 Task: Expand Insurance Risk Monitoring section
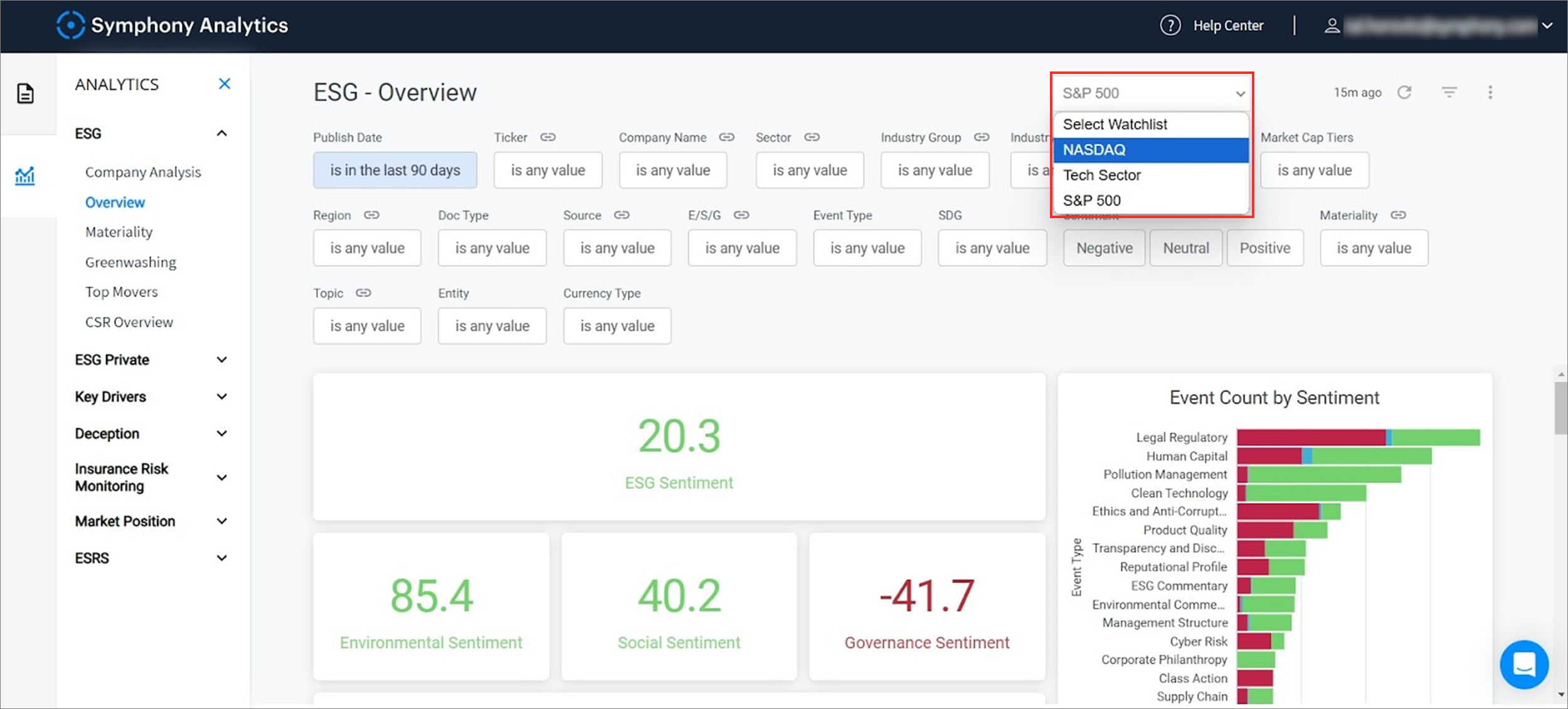pos(221,478)
